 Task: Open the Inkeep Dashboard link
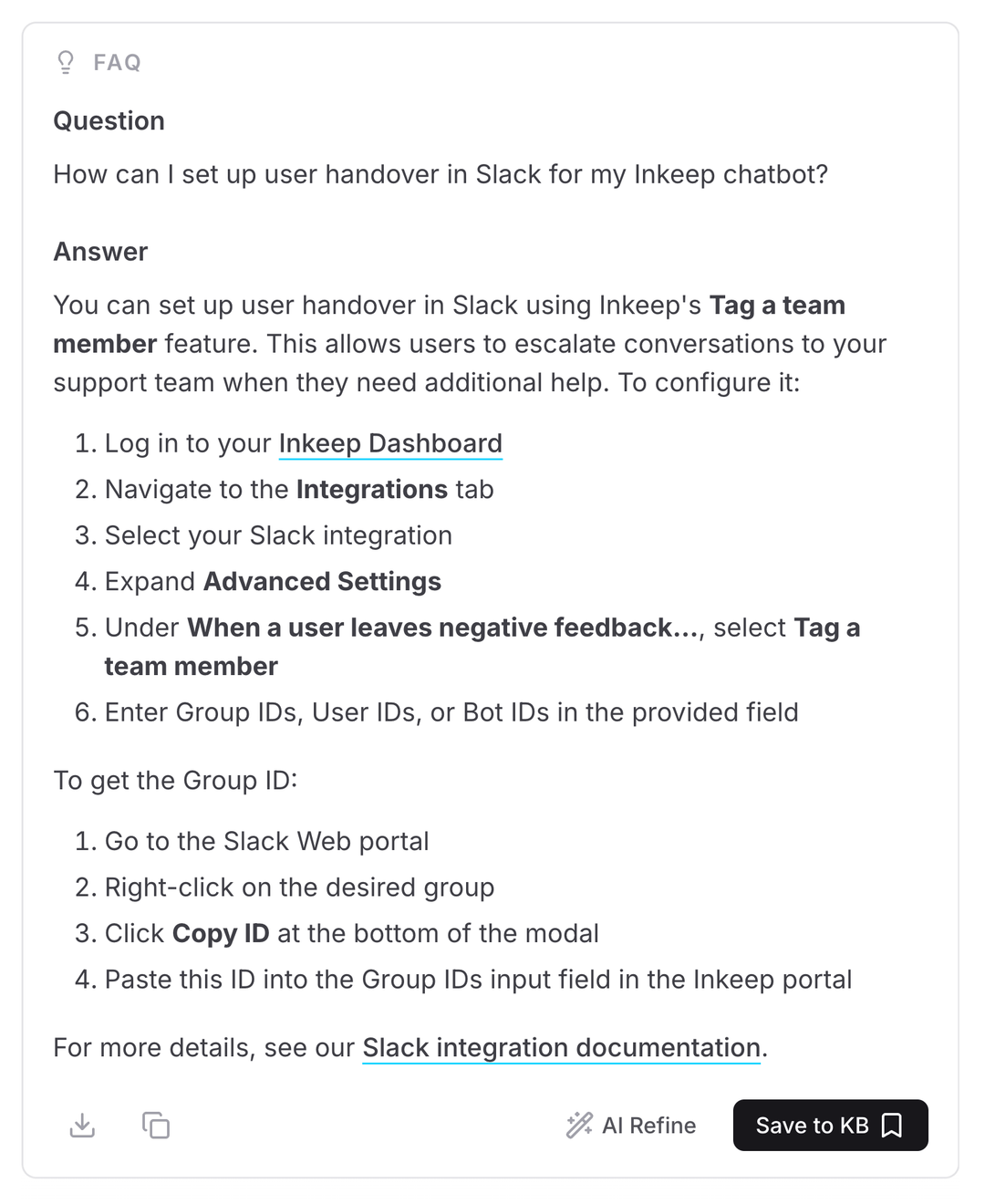(390, 443)
